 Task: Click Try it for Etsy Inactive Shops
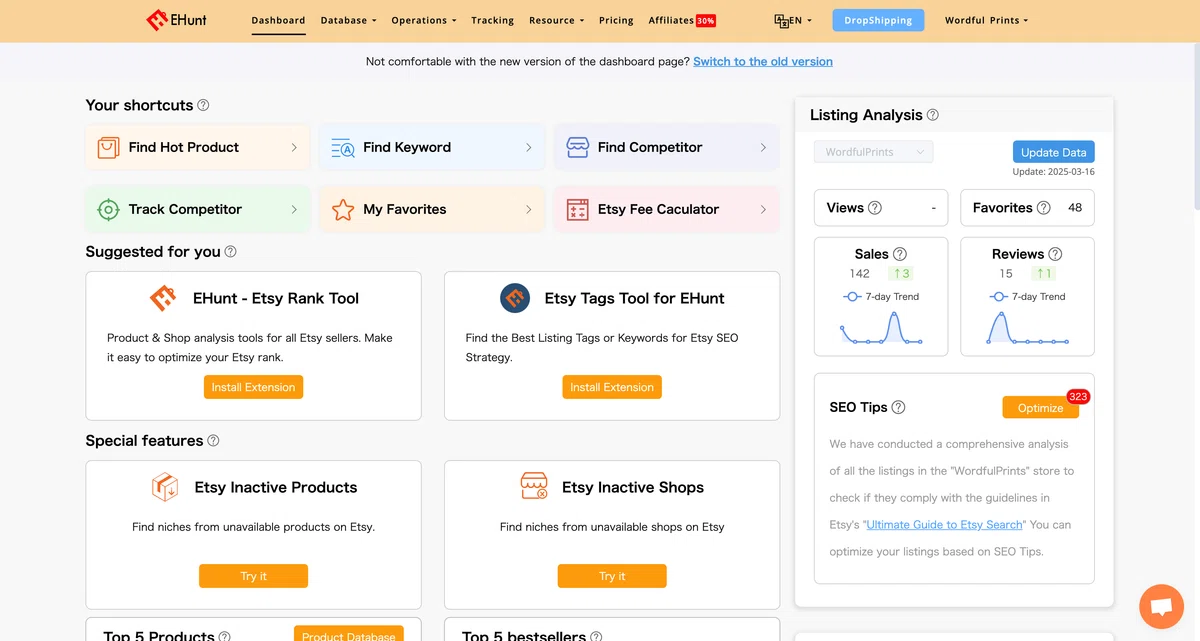(612, 576)
